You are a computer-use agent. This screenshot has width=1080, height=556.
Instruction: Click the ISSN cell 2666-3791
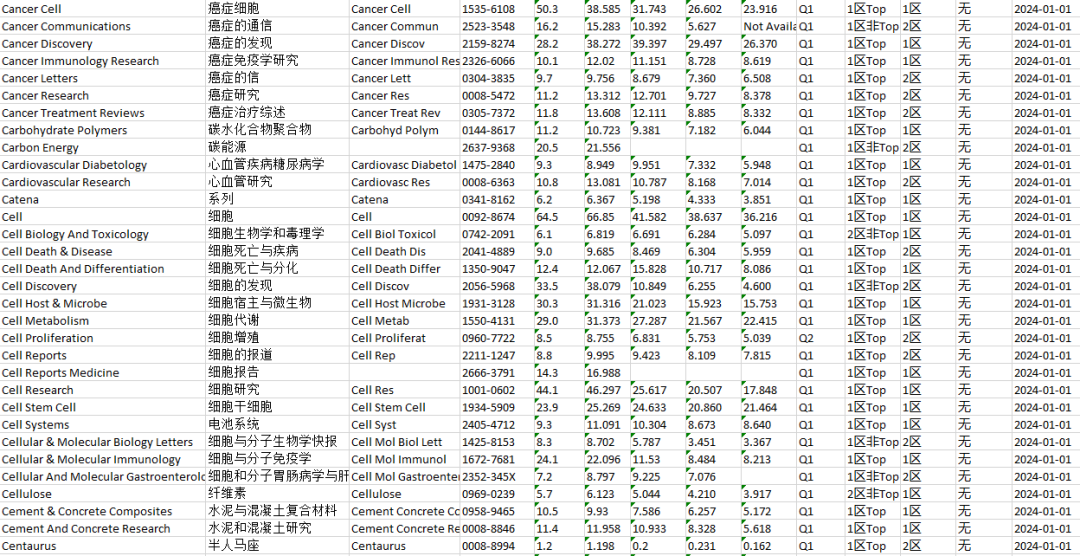click(x=488, y=373)
